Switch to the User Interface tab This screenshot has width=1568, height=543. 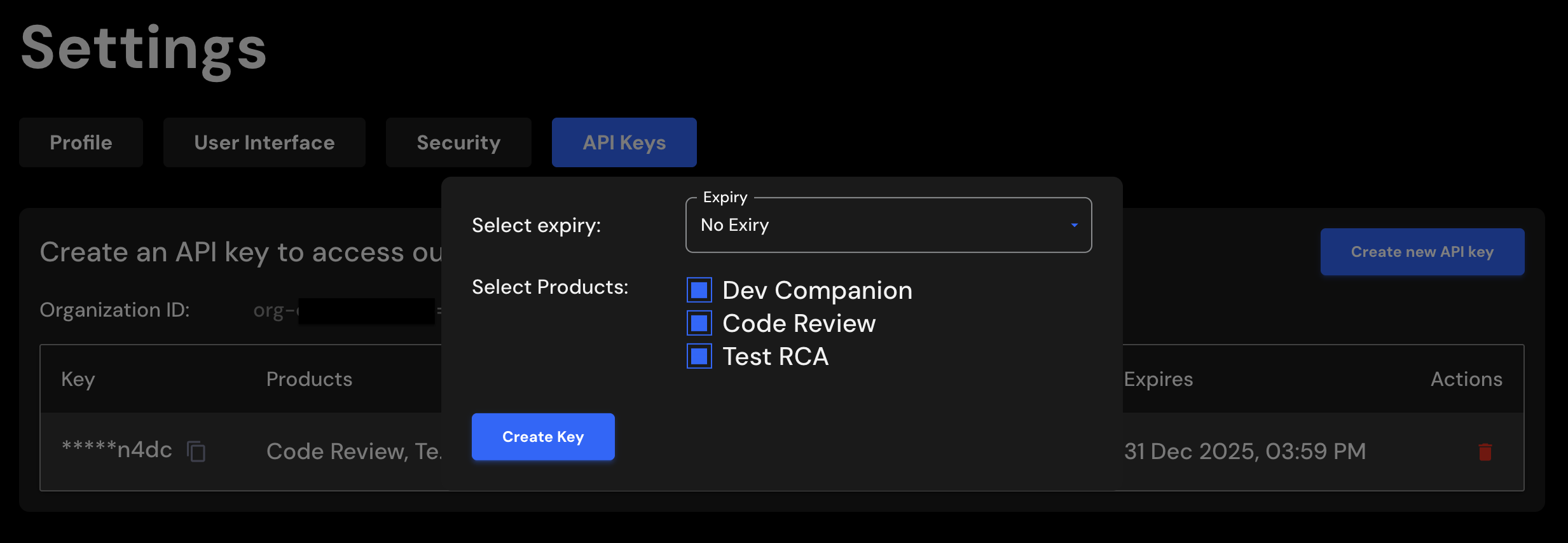coord(265,142)
